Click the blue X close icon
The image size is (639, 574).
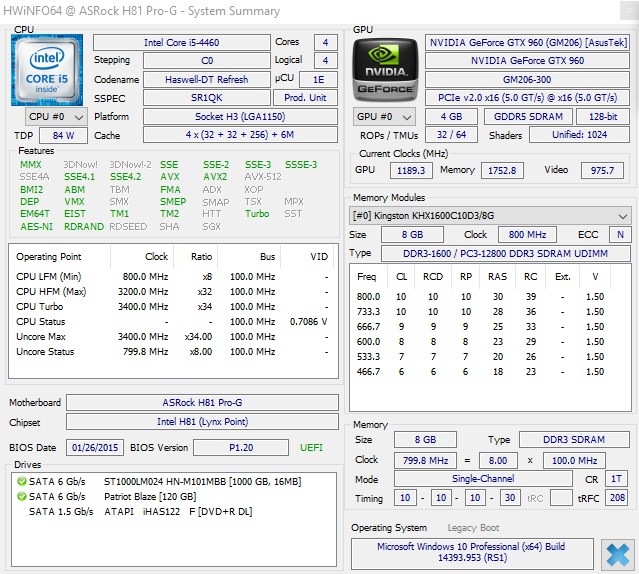pyautogui.click(x=617, y=555)
